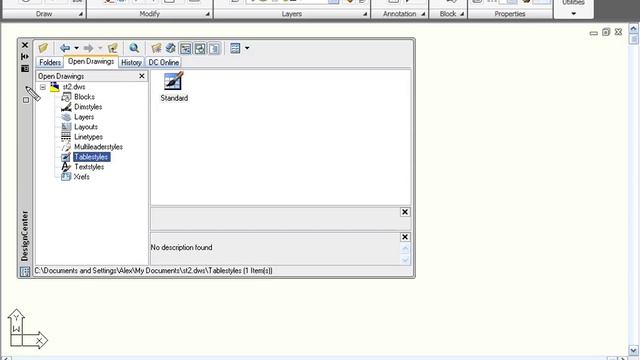Click the Tablestyles tree icon

tap(66, 157)
